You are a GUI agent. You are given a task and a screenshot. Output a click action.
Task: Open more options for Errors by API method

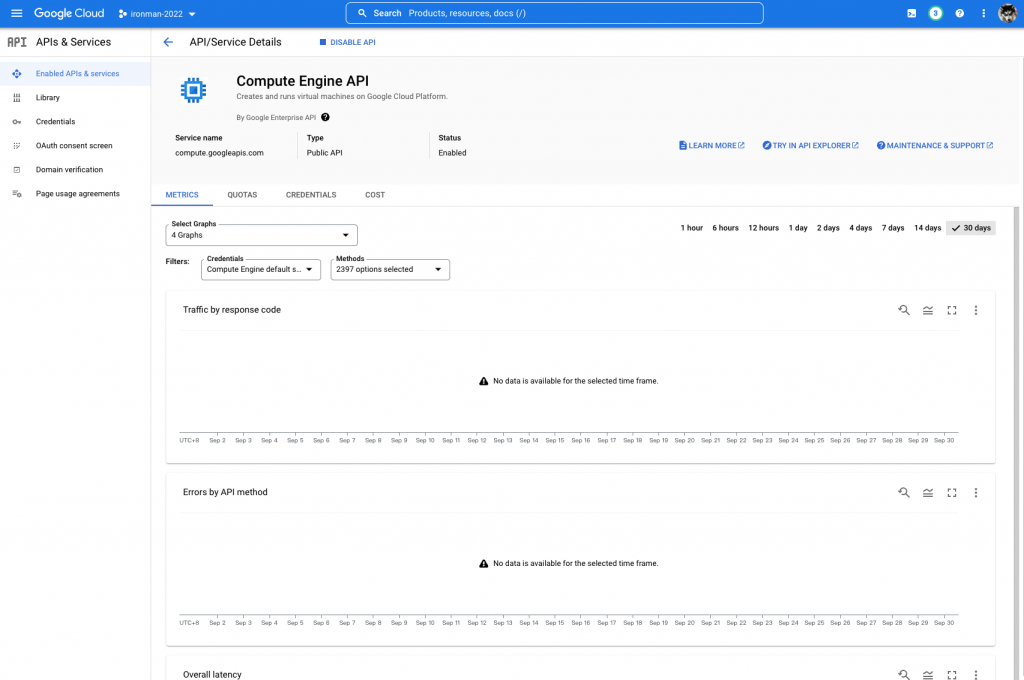tap(976, 493)
